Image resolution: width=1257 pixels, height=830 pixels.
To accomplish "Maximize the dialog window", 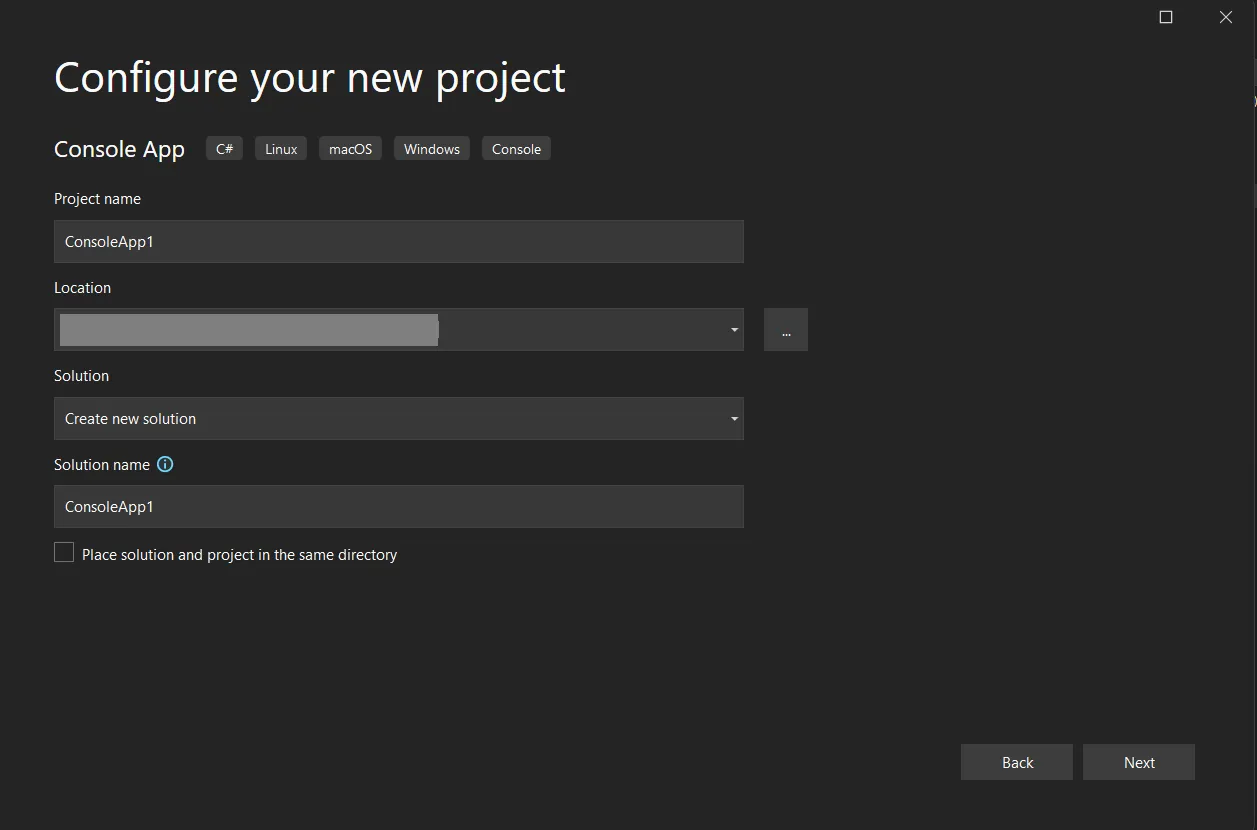I will click(1166, 17).
